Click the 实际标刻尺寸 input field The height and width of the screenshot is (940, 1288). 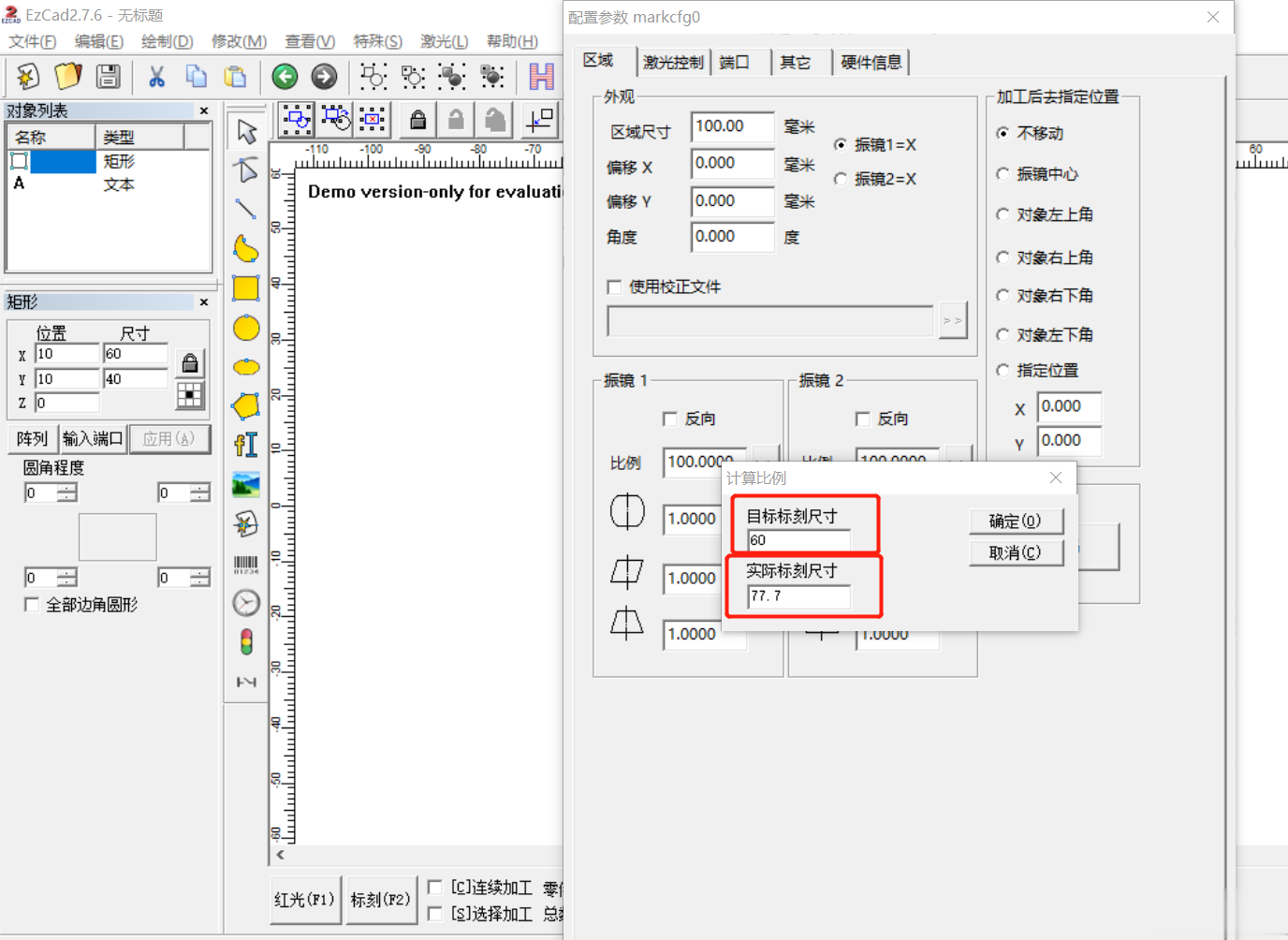tap(799, 596)
